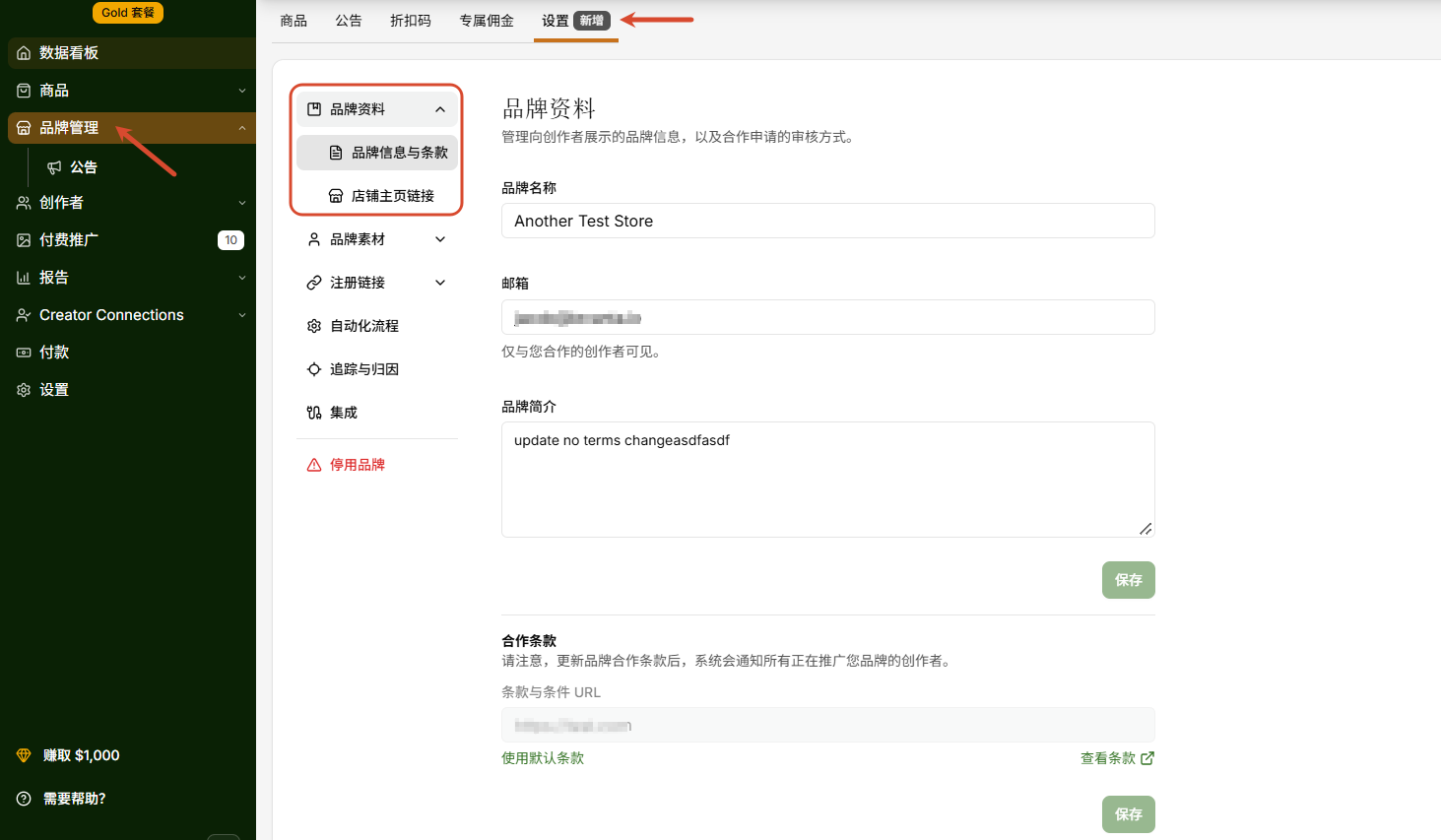
Task: Click the 商品 shopping bag icon in sidebar
Action: point(24,91)
